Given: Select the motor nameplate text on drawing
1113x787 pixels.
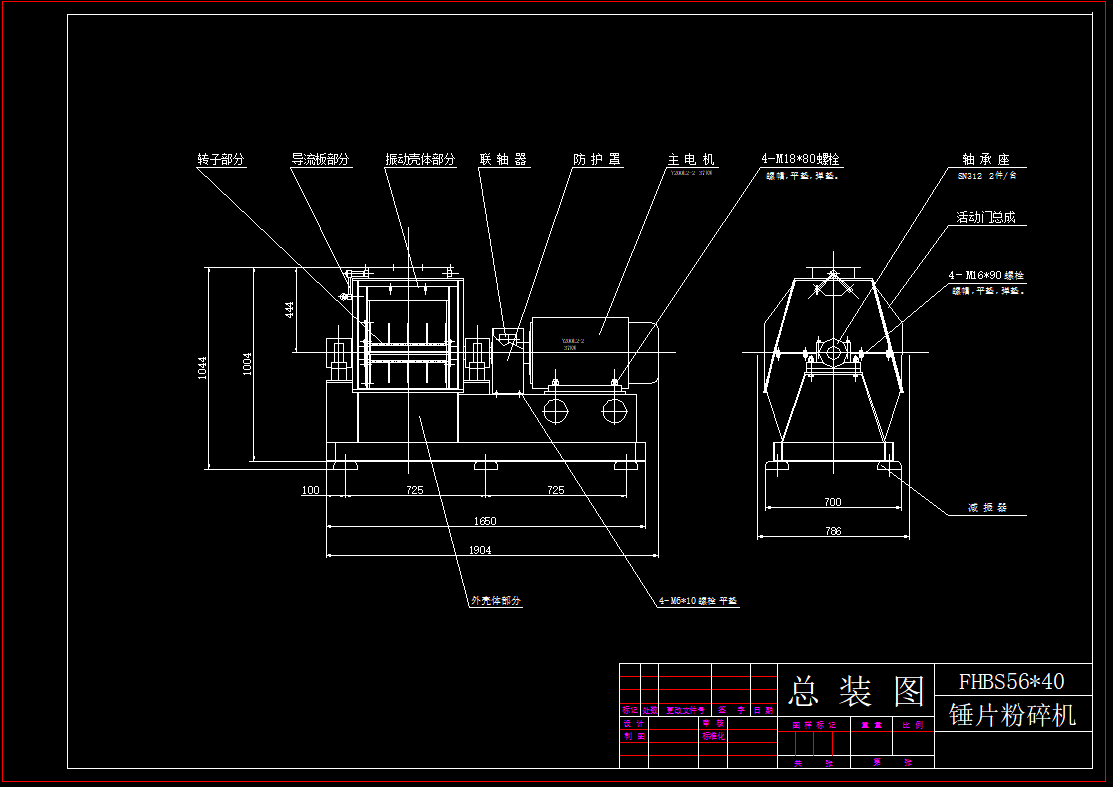Looking at the screenshot, I should tap(574, 344).
